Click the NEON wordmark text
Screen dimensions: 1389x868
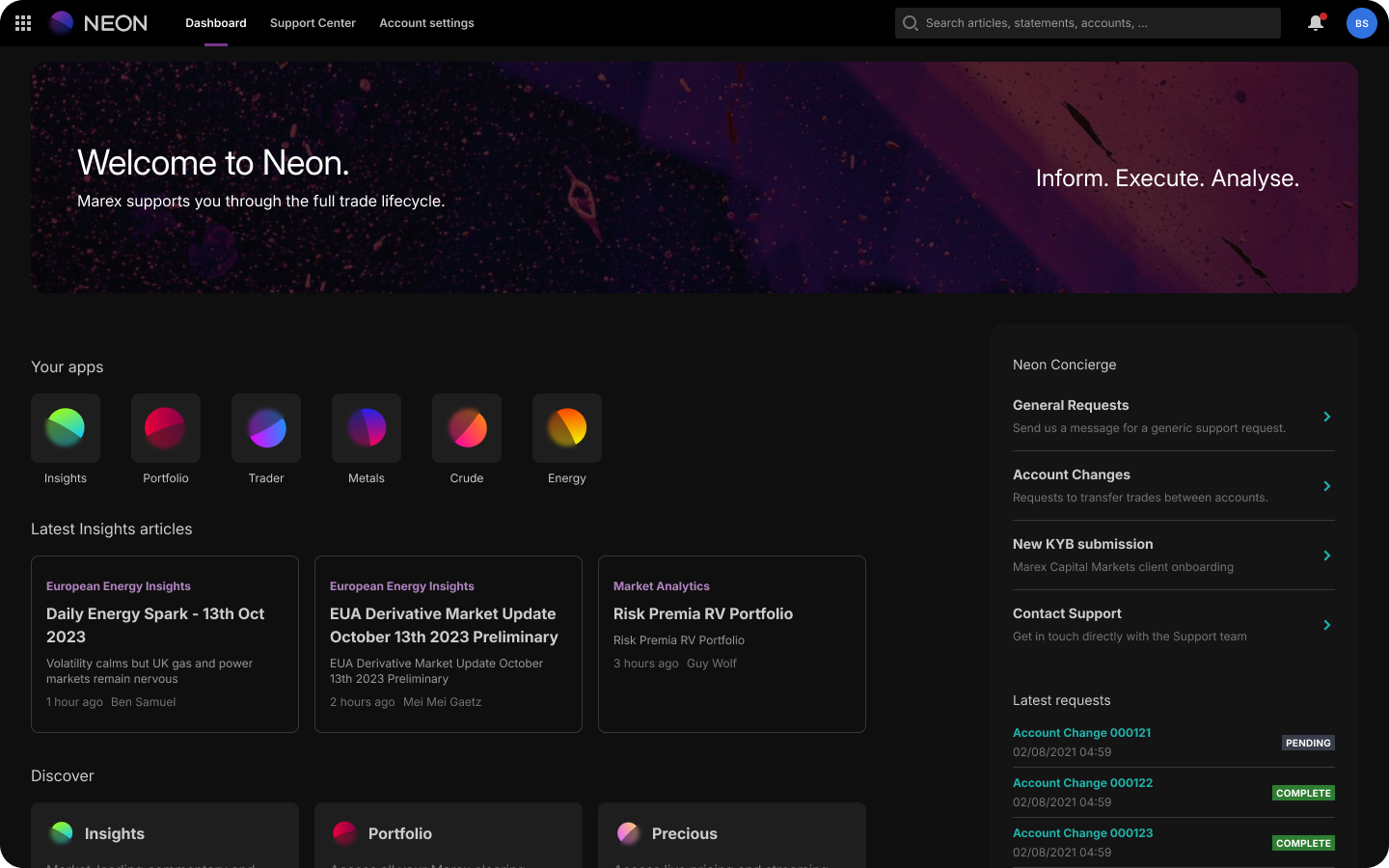[116, 23]
